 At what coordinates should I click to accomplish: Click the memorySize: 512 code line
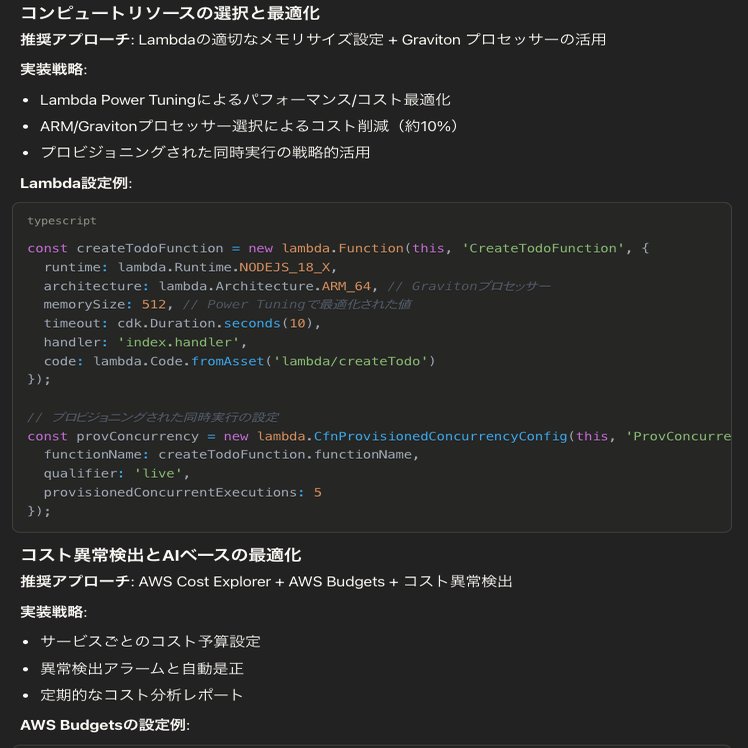[x=228, y=304]
